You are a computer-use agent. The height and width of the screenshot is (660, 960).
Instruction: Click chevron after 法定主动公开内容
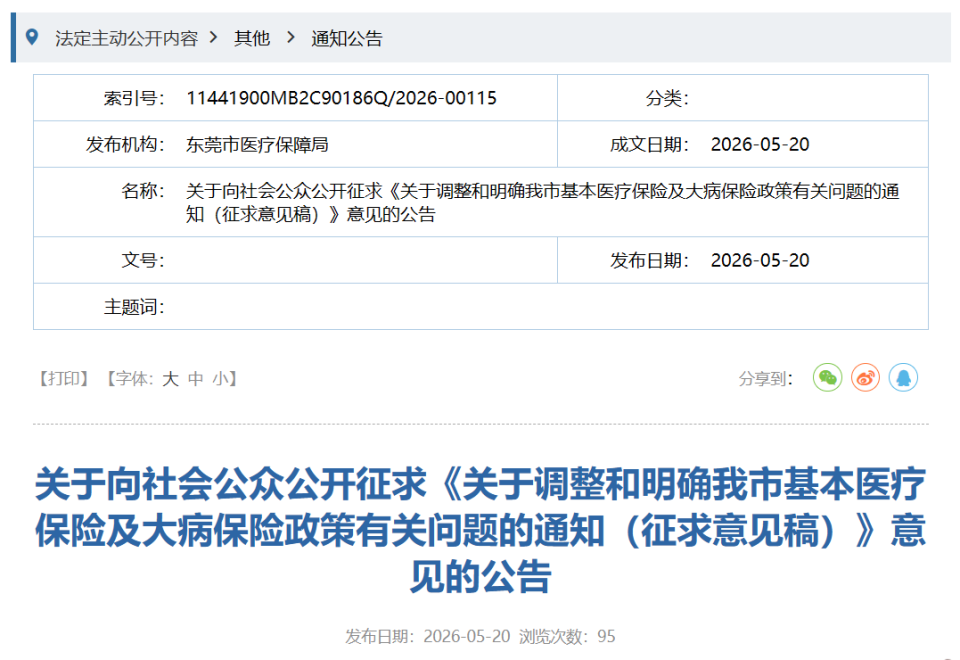click(213, 38)
